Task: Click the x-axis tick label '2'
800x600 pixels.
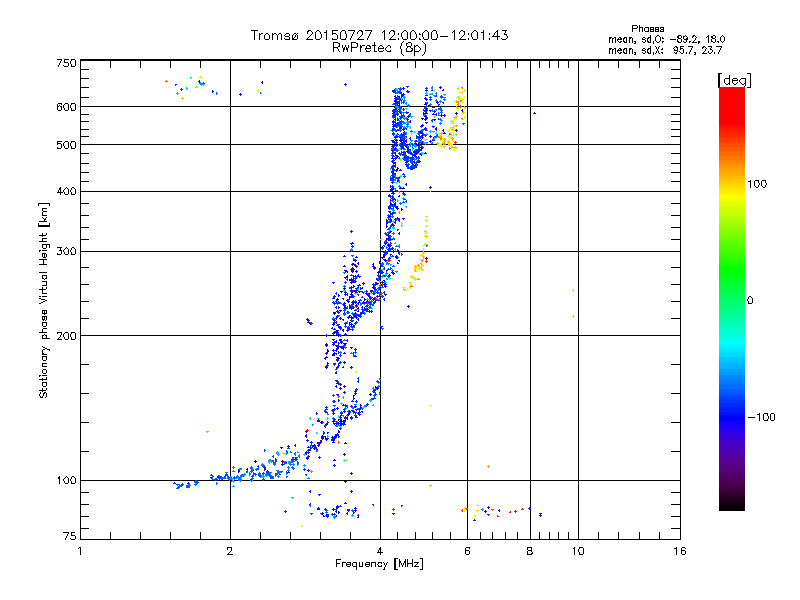Action: coord(230,551)
